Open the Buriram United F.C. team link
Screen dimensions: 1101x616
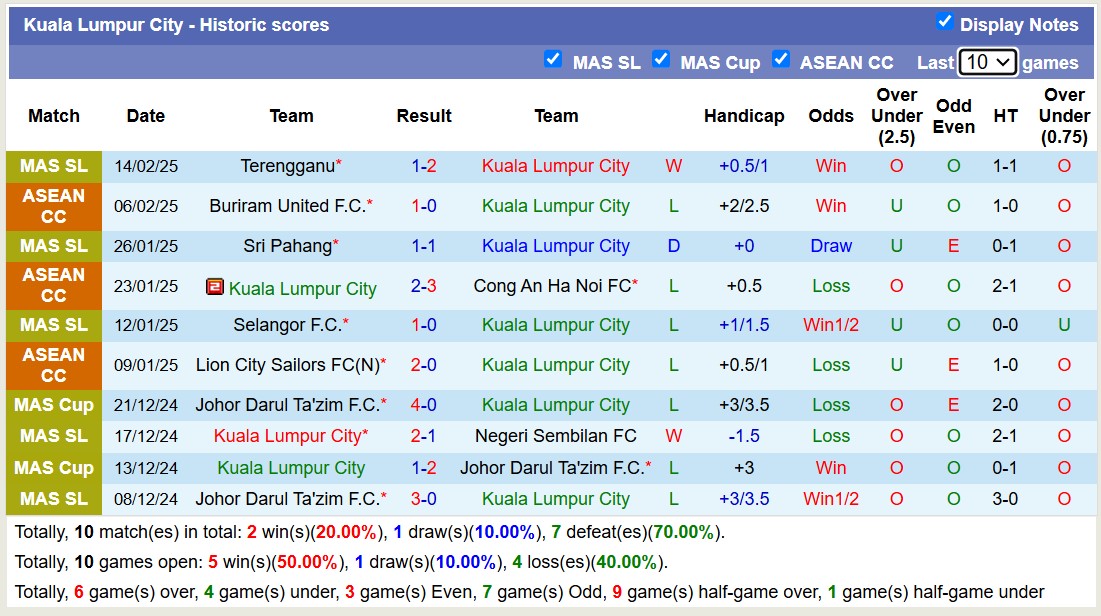[x=288, y=206]
